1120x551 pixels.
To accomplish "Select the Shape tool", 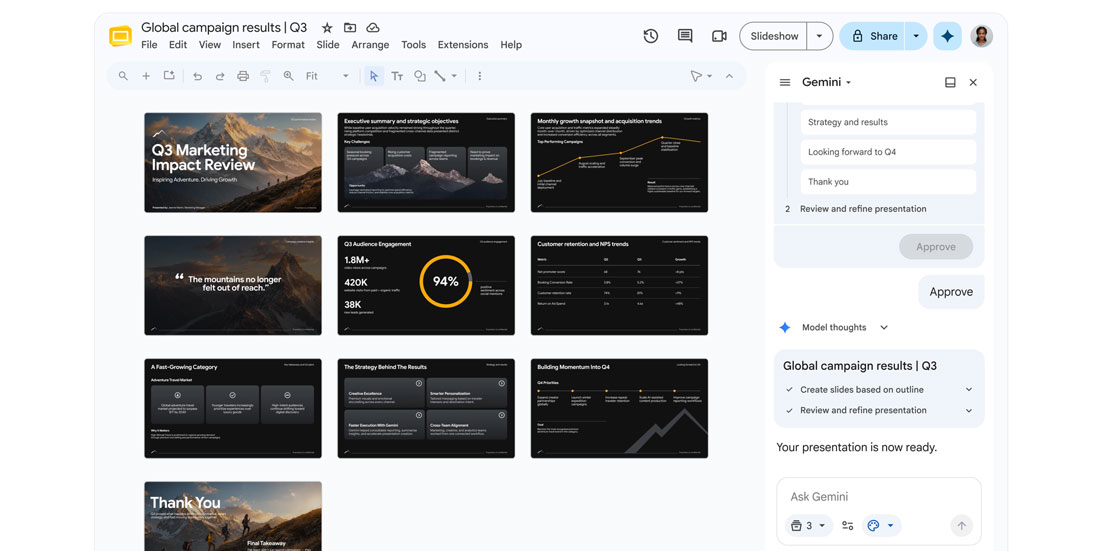I will click(420, 76).
